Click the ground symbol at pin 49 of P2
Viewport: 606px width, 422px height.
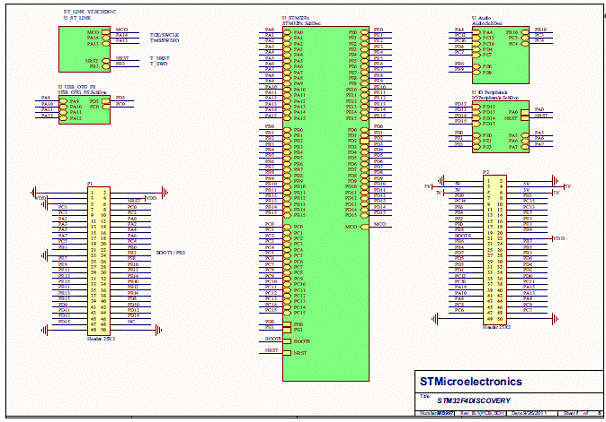(435, 319)
